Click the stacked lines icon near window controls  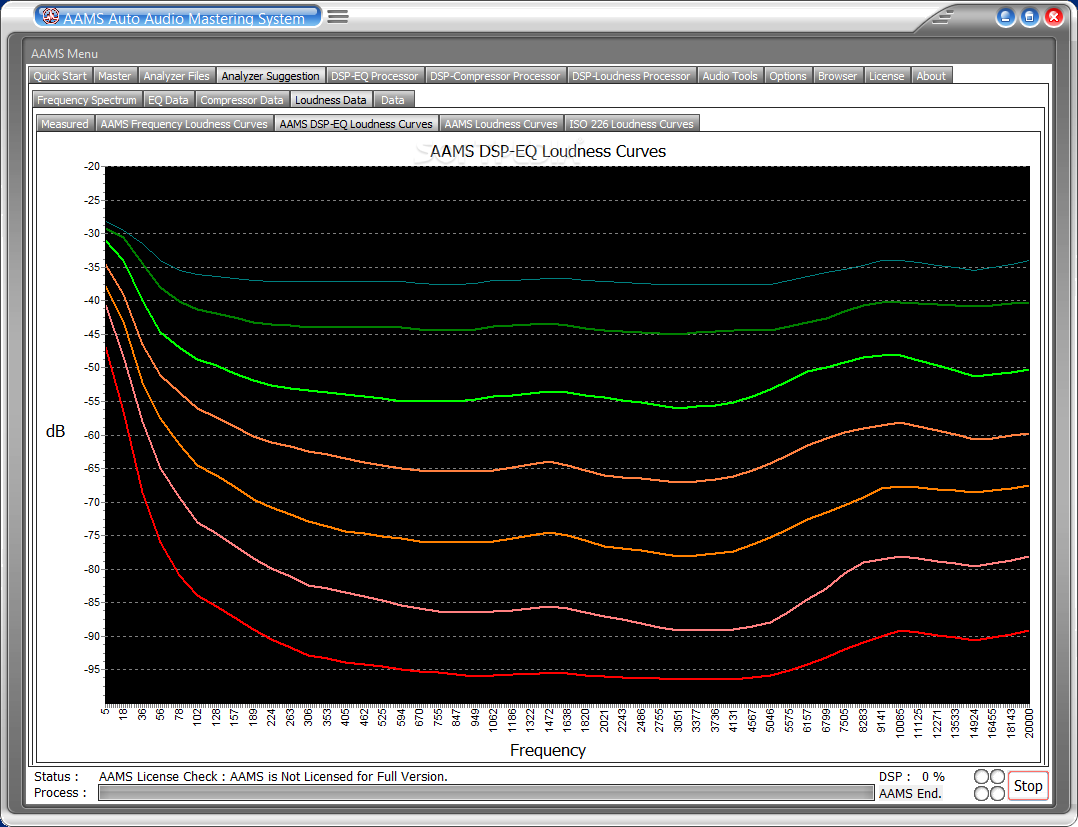943,17
